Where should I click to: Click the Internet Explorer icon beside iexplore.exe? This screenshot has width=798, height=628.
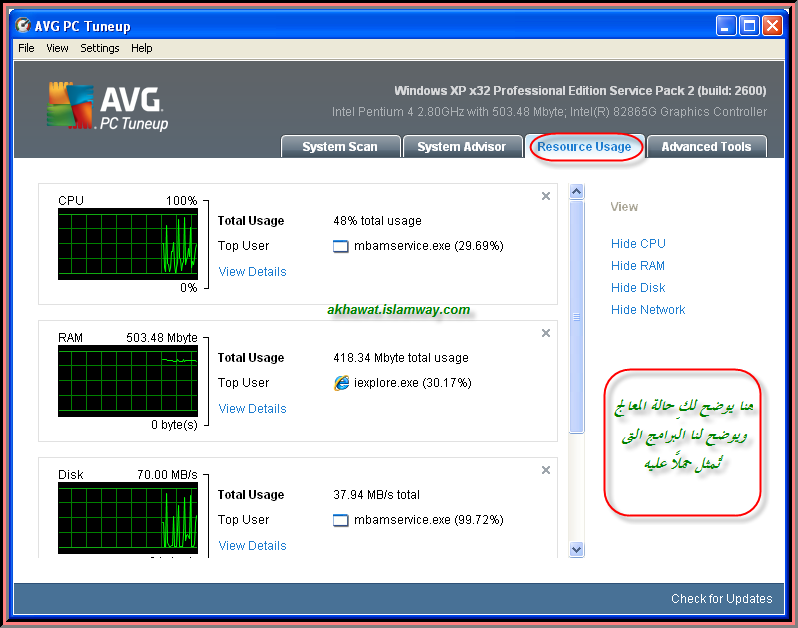point(341,383)
